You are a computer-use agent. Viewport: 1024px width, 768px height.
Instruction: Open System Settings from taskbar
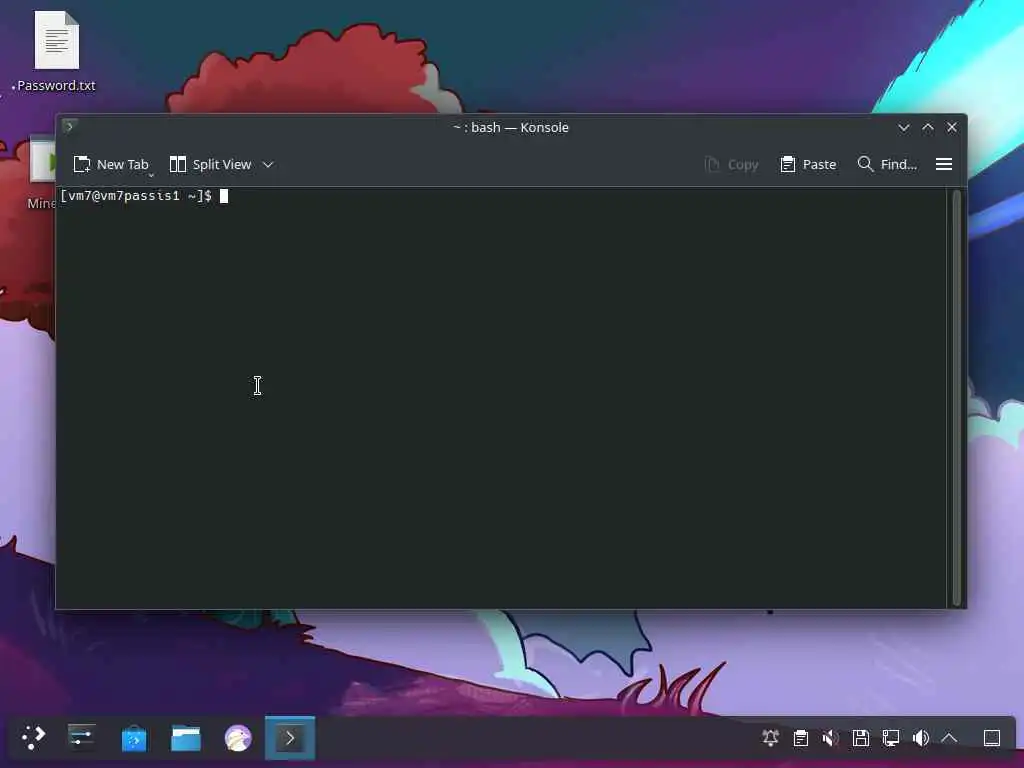click(x=82, y=738)
